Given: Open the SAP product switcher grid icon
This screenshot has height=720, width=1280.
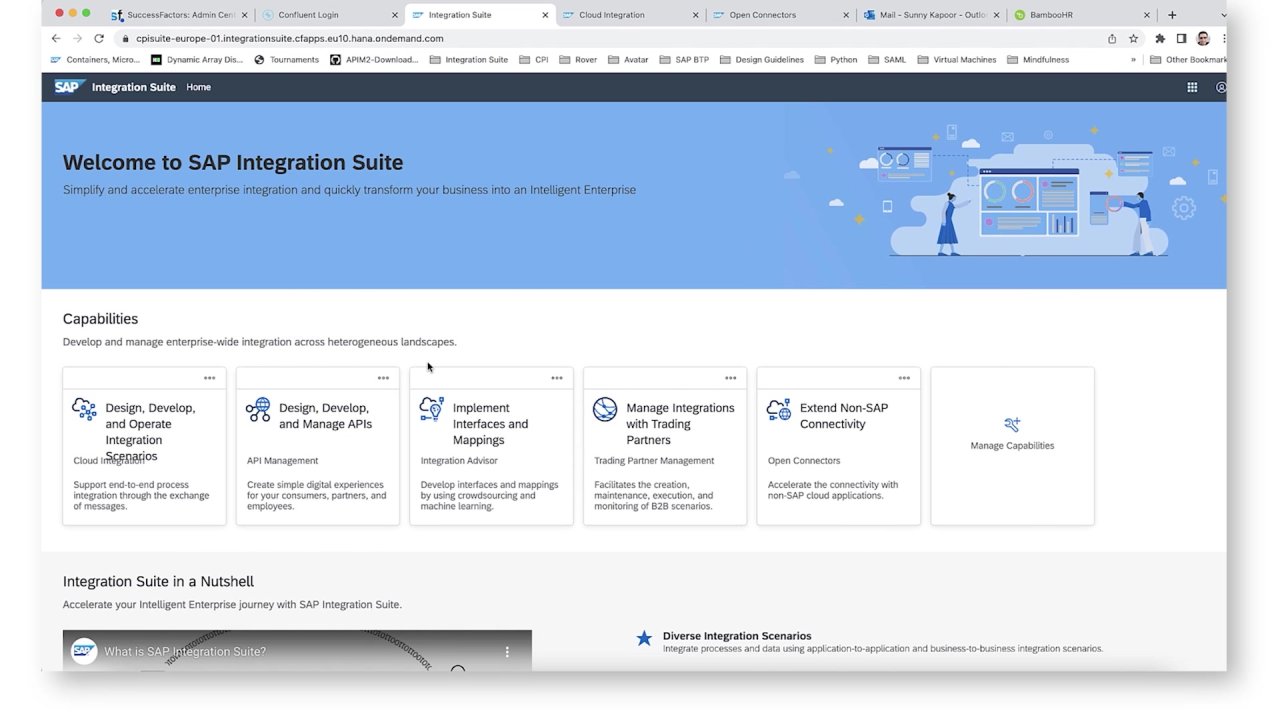Looking at the screenshot, I should pyautogui.click(x=1192, y=87).
